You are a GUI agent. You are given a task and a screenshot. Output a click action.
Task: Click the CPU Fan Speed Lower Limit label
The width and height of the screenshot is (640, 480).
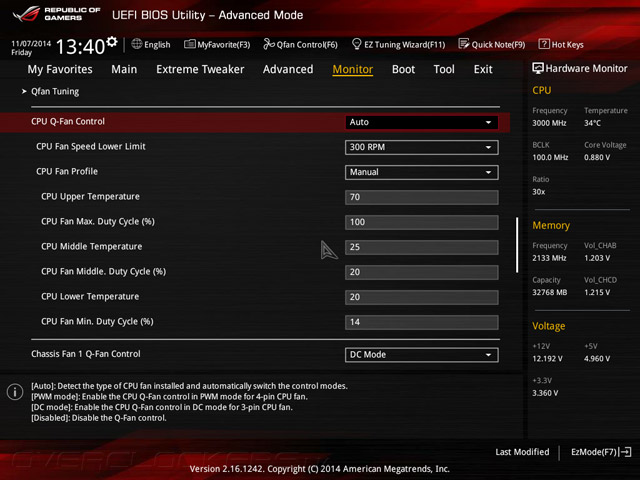[91, 147]
